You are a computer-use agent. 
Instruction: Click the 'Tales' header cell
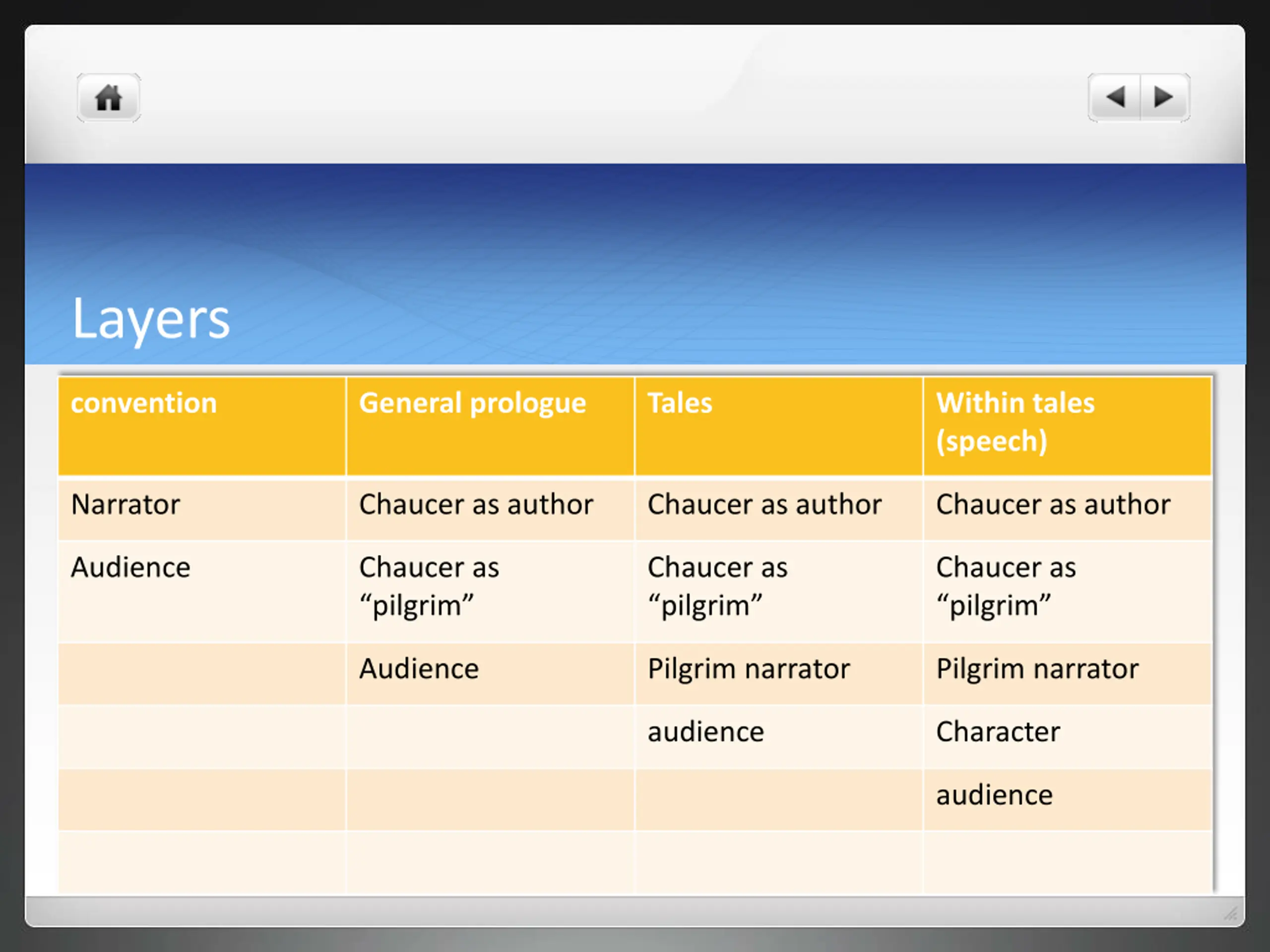click(x=779, y=426)
